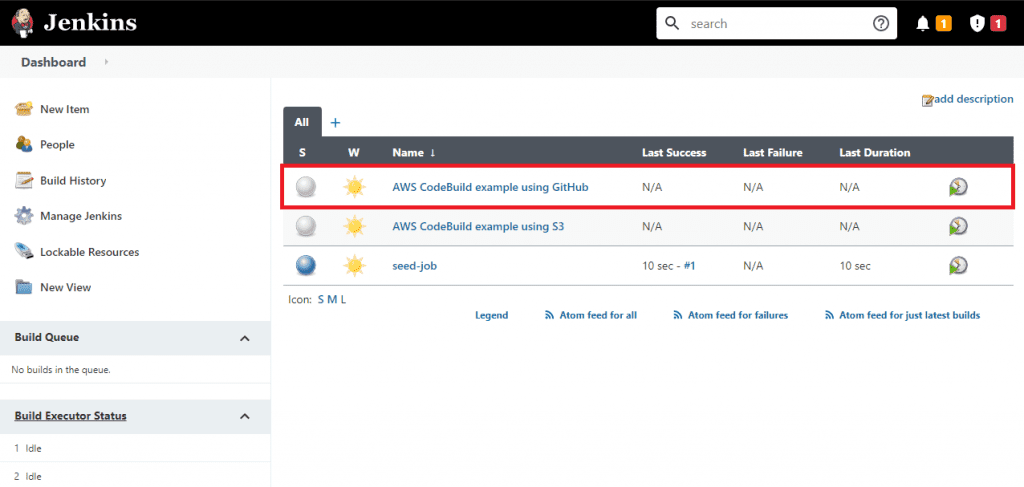The height and width of the screenshot is (487, 1024).
Task: Collapse the Build Queue panel
Action: pos(245,338)
